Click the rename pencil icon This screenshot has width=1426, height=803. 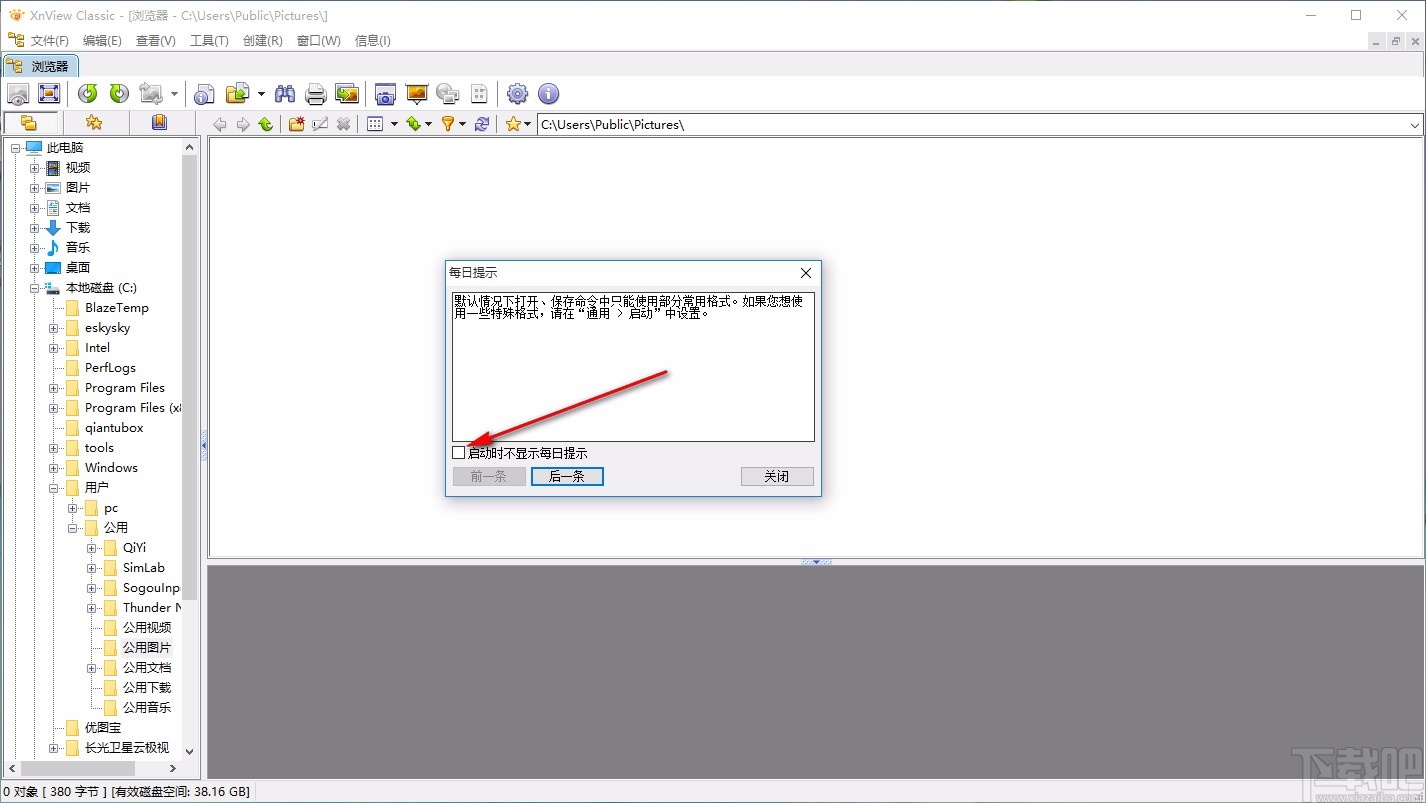320,124
